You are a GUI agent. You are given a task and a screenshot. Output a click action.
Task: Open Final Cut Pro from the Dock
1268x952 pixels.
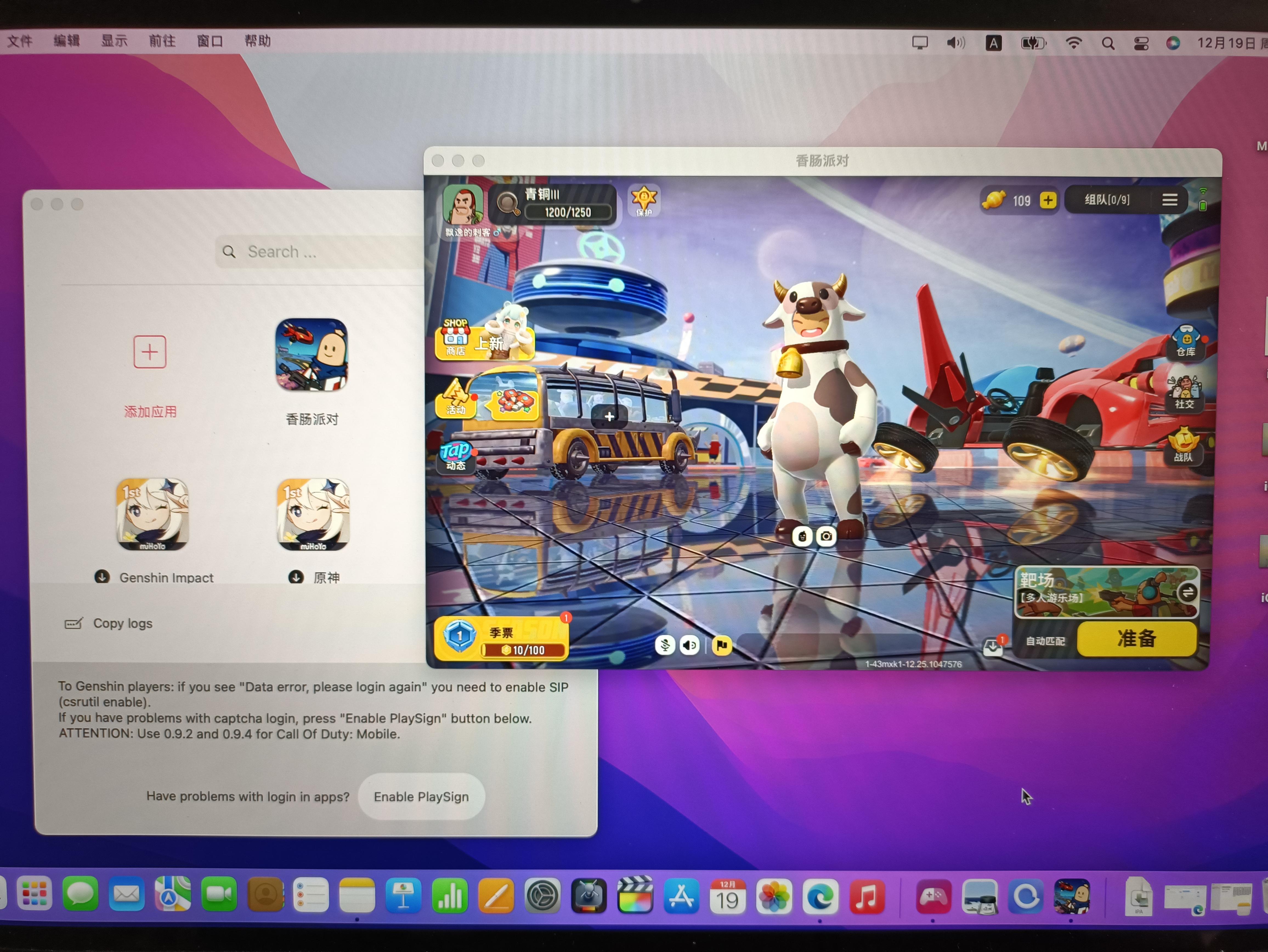click(x=635, y=895)
